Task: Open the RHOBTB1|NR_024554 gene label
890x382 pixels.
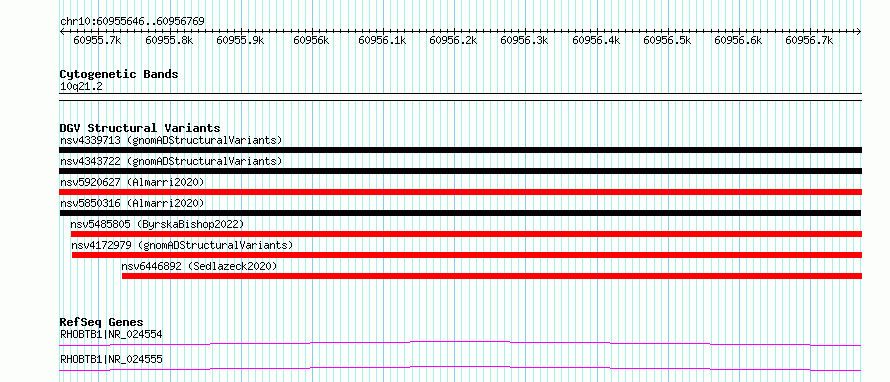Action: (x=111, y=334)
